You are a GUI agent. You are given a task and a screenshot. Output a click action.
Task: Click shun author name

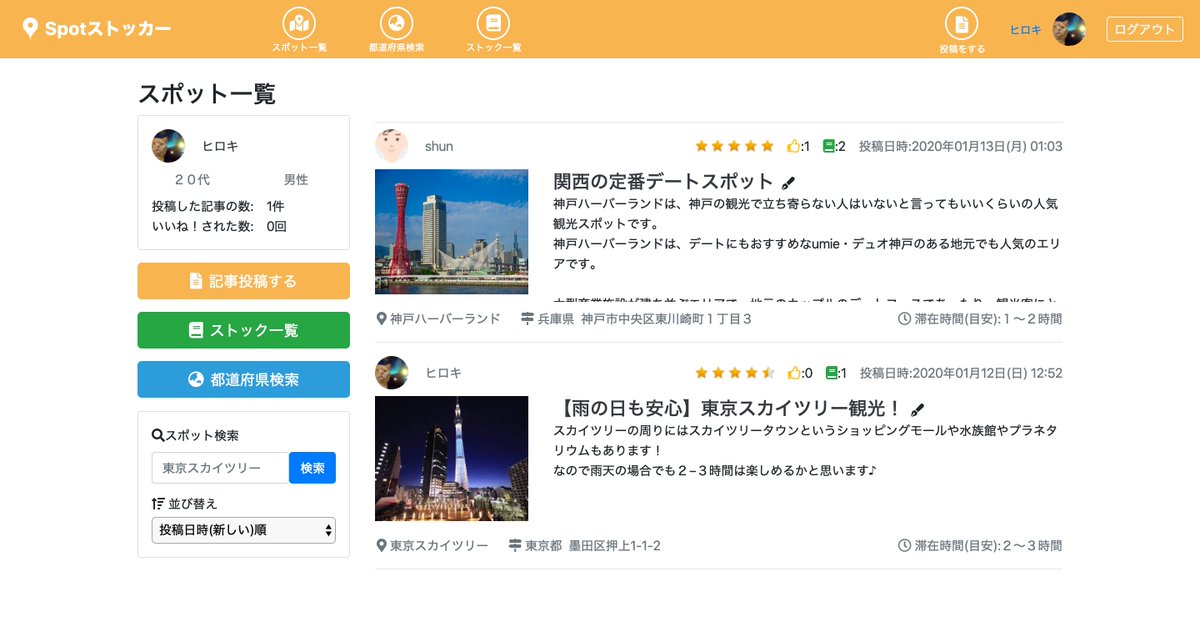click(439, 146)
